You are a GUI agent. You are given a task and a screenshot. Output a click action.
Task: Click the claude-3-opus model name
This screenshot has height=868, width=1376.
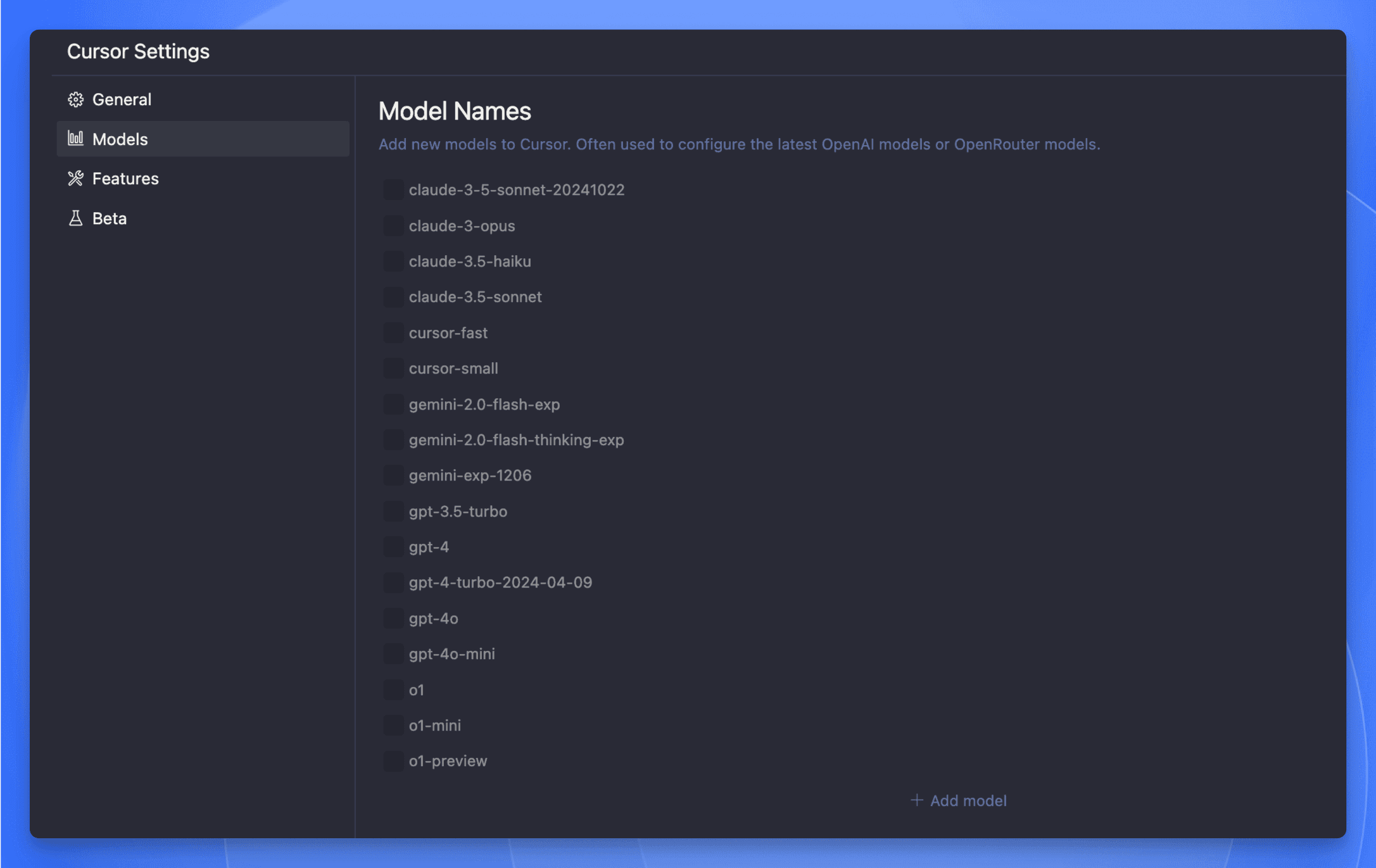(462, 226)
